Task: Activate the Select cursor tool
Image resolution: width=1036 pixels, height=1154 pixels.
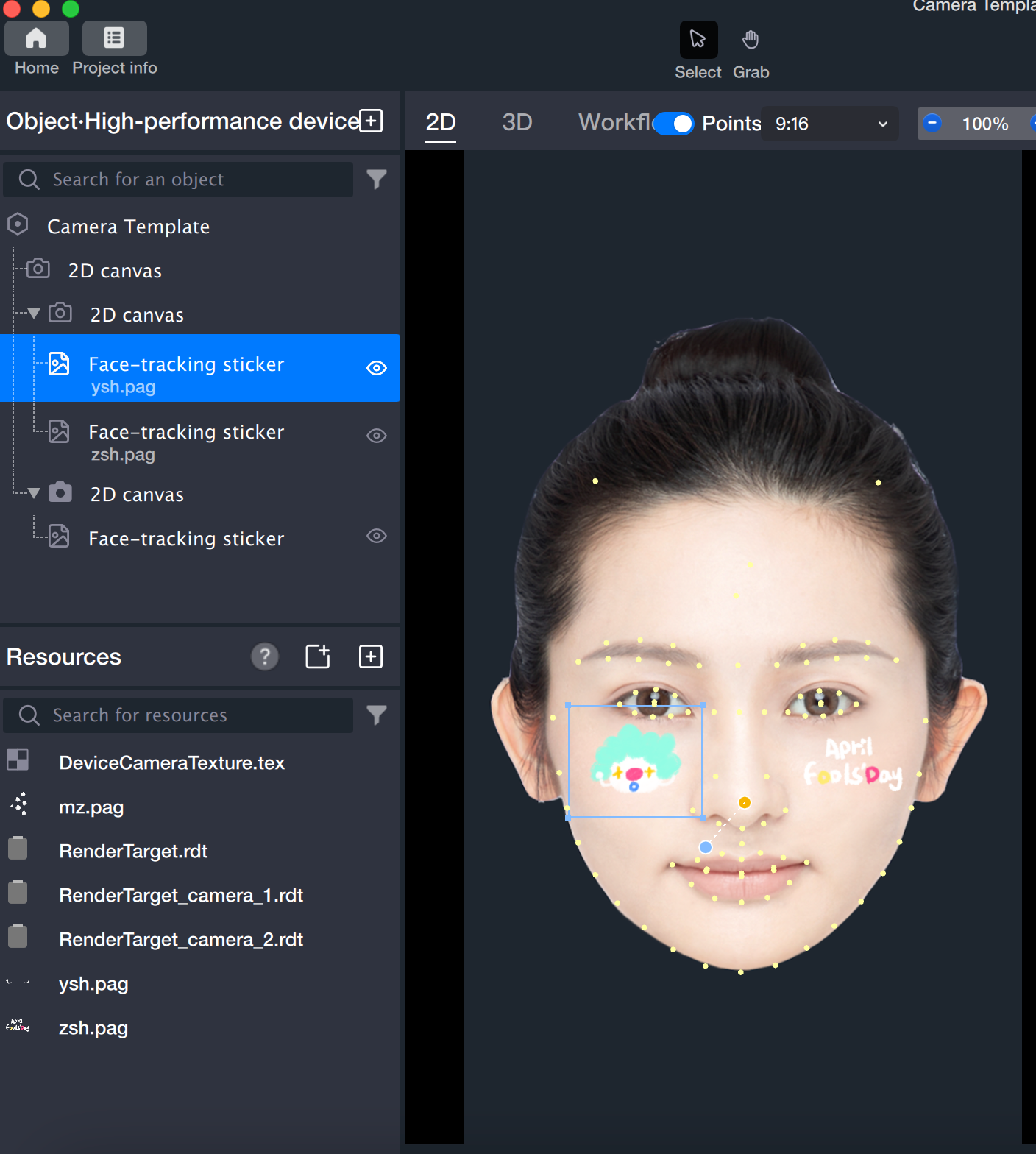Action: coord(698,40)
